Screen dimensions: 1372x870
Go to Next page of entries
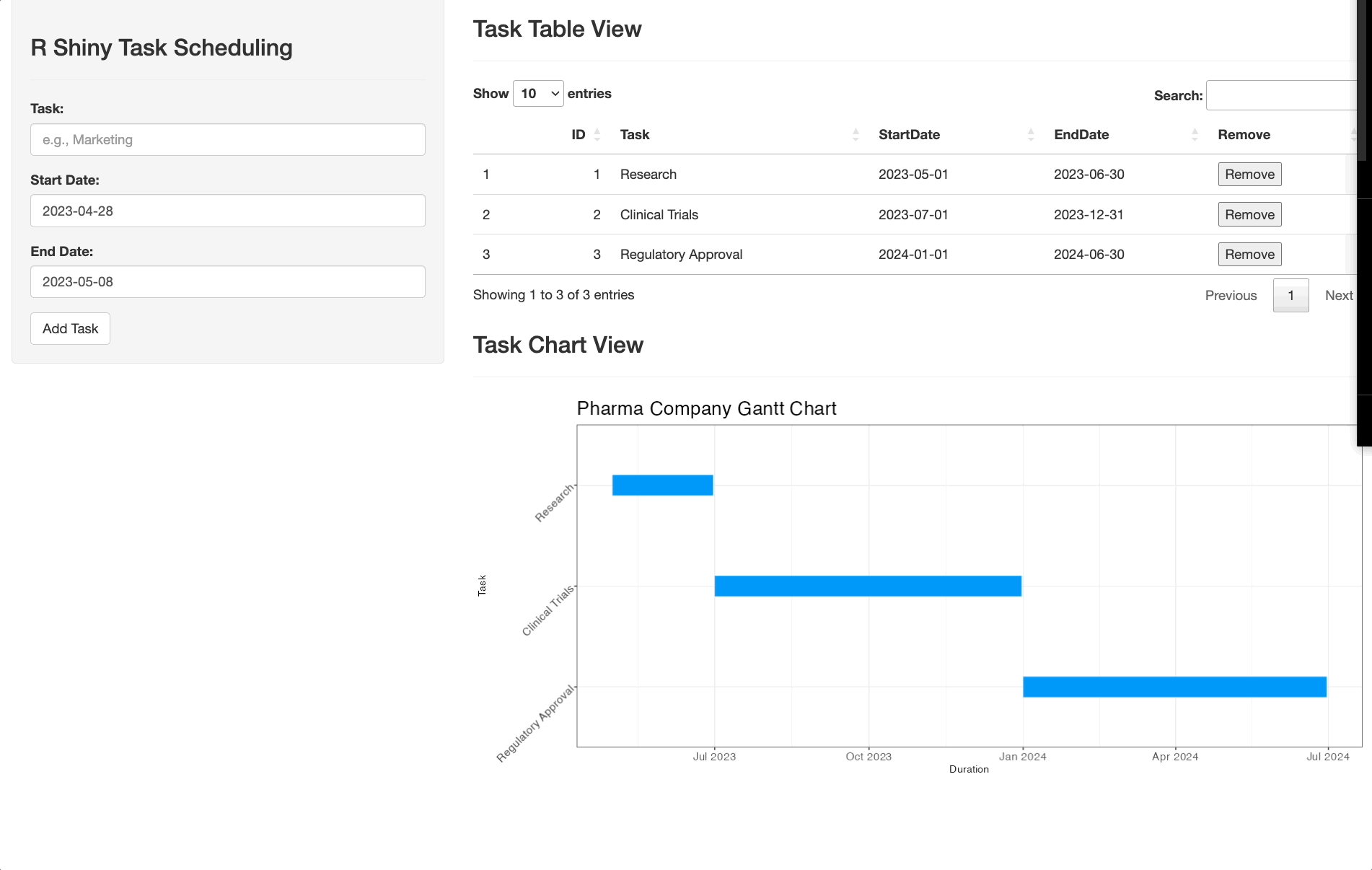pyautogui.click(x=1339, y=295)
